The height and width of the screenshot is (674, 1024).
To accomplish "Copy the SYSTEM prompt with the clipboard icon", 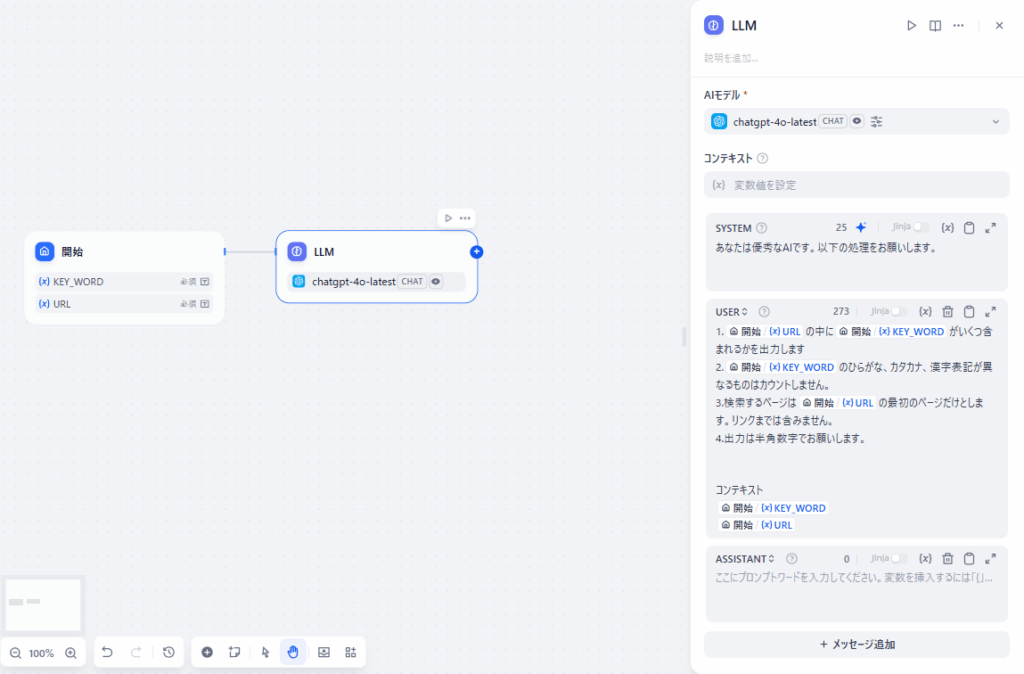I will click(969, 227).
